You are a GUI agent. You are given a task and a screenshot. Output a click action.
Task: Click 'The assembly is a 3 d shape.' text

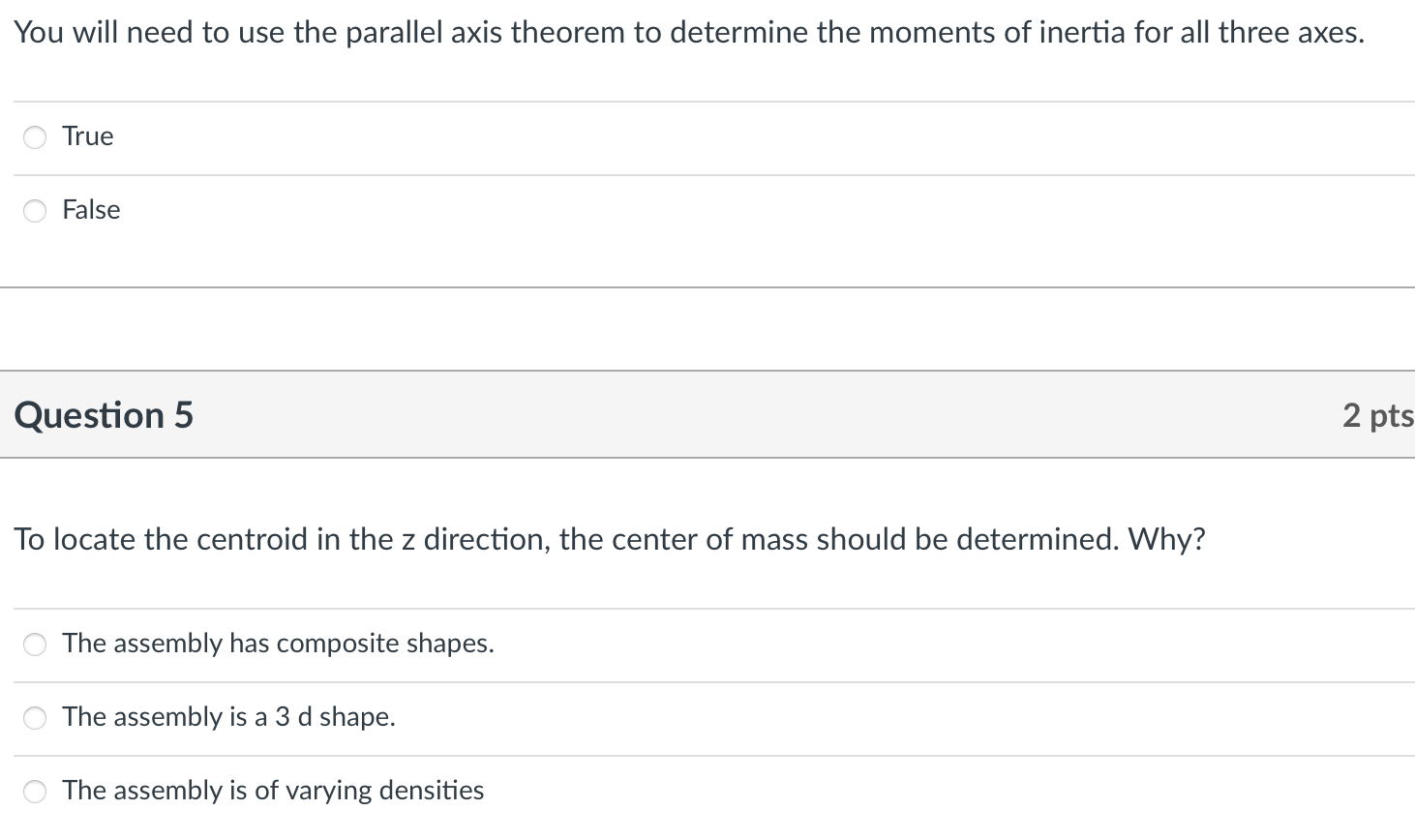[x=228, y=717]
